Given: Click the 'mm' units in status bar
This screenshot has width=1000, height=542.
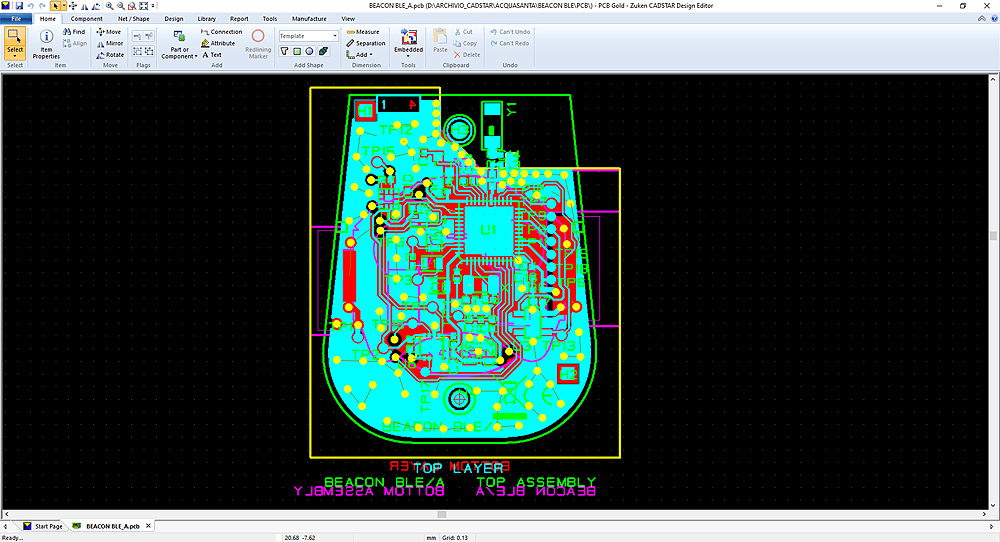Looking at the screenshot, I should [x=431, y=538].
